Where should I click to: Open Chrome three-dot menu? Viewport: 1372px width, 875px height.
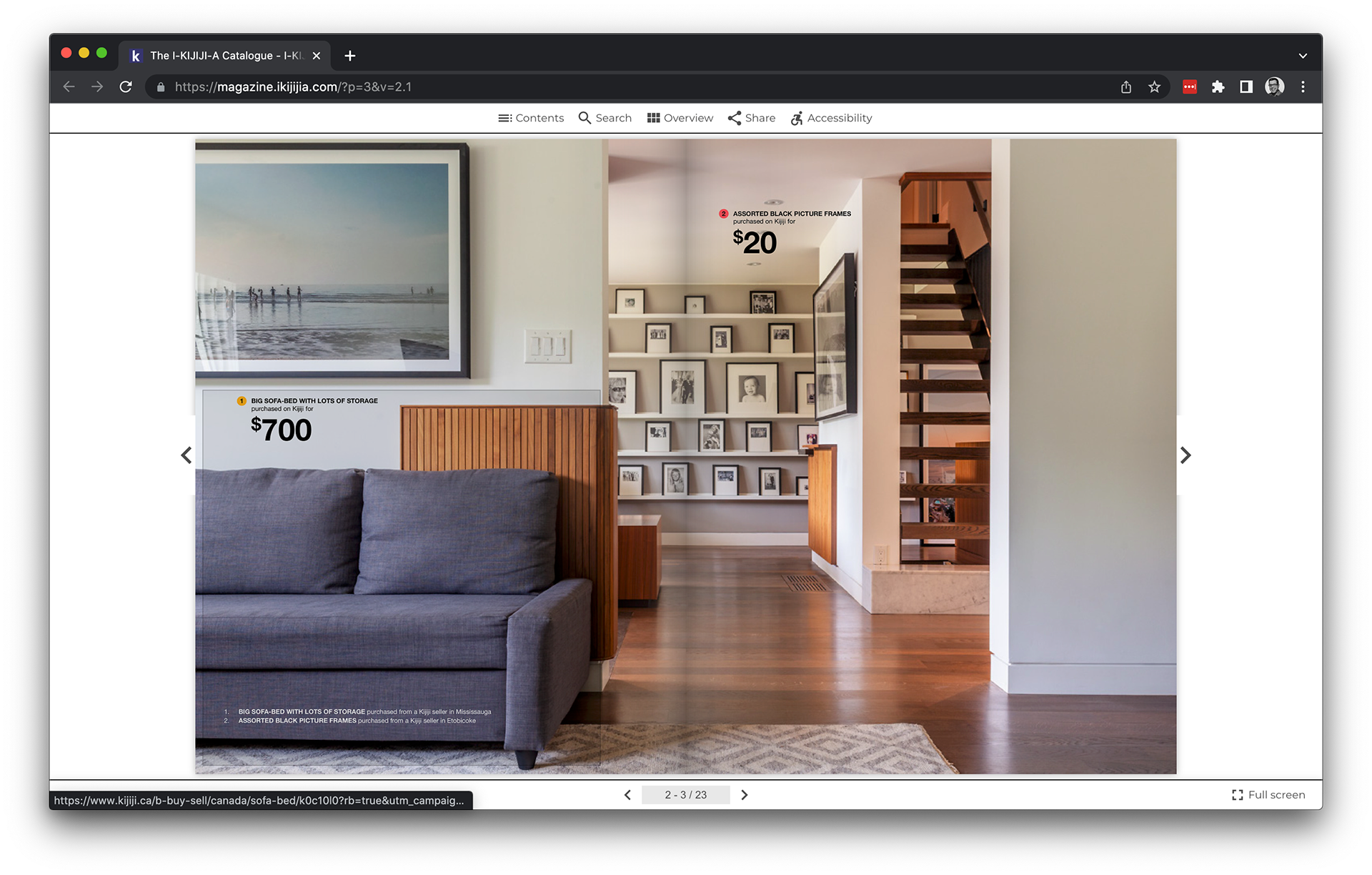click(1303, 87)
